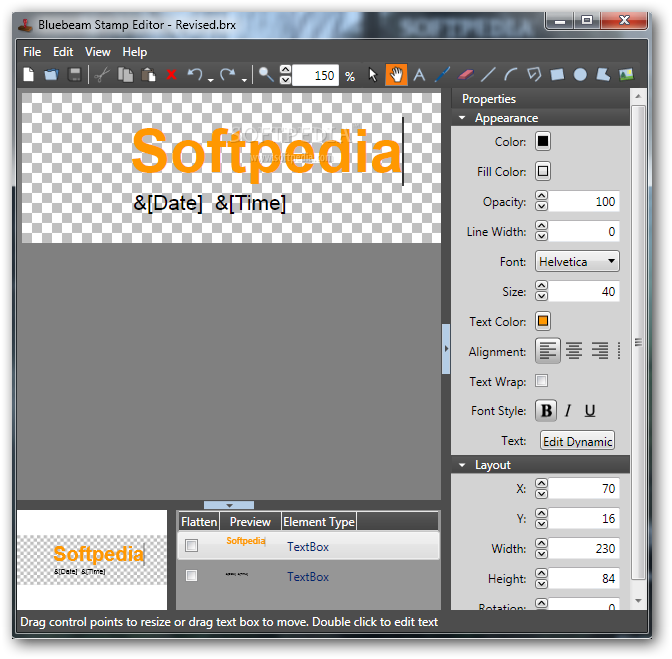Select the Pan hand tool
Screen dimensions: 672x659
click(x=396, y=75)
